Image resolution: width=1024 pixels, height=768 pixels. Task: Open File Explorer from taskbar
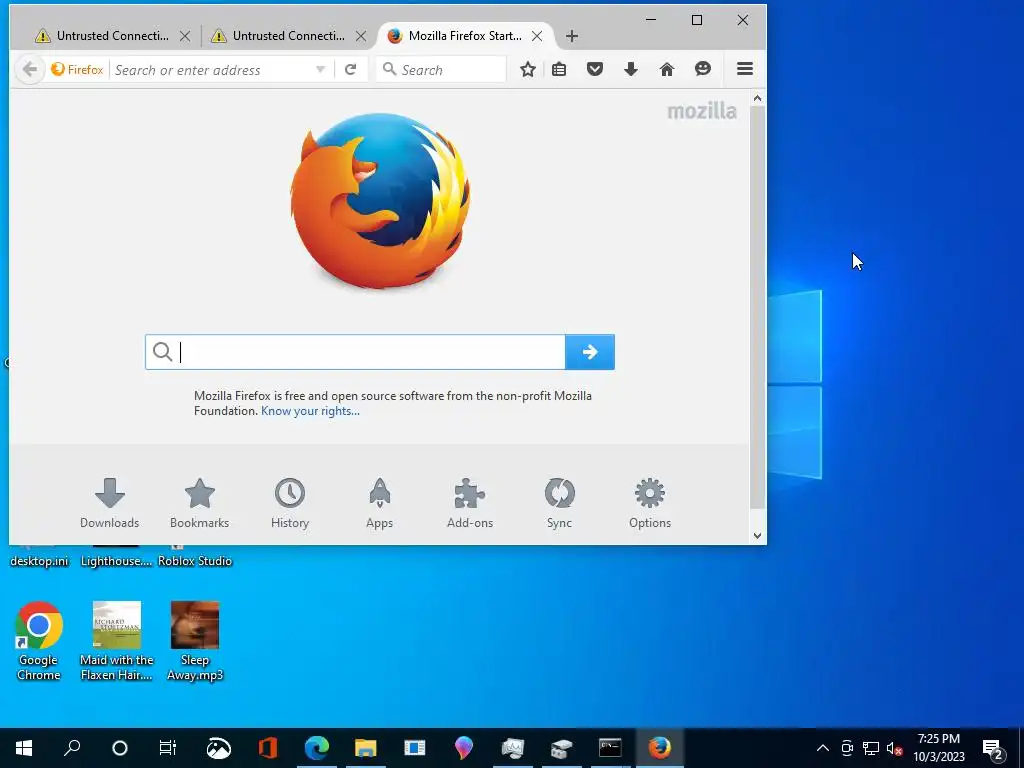click(366, 748)
